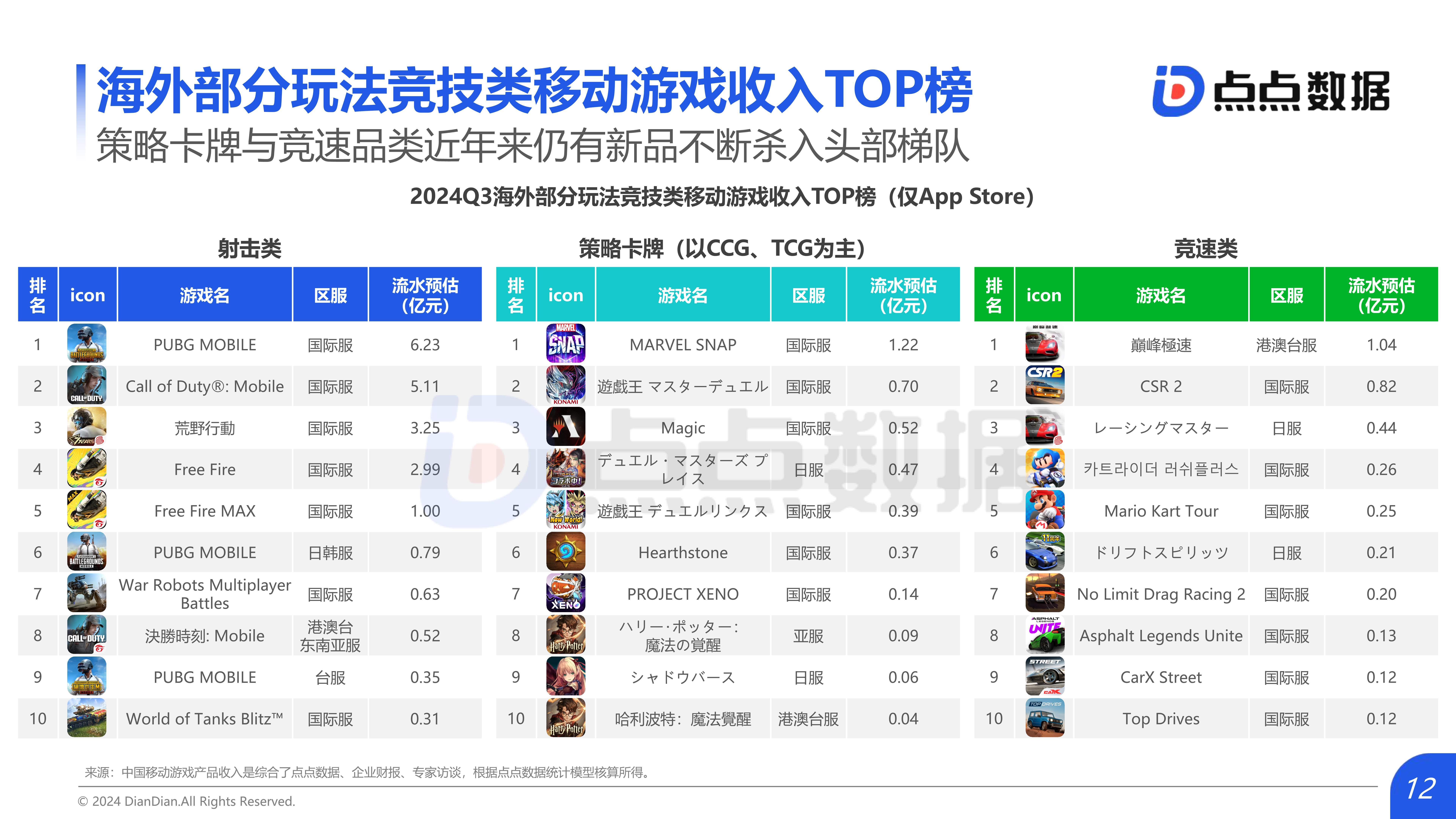Click the green 区服 column header

(x=1287, y=294)
